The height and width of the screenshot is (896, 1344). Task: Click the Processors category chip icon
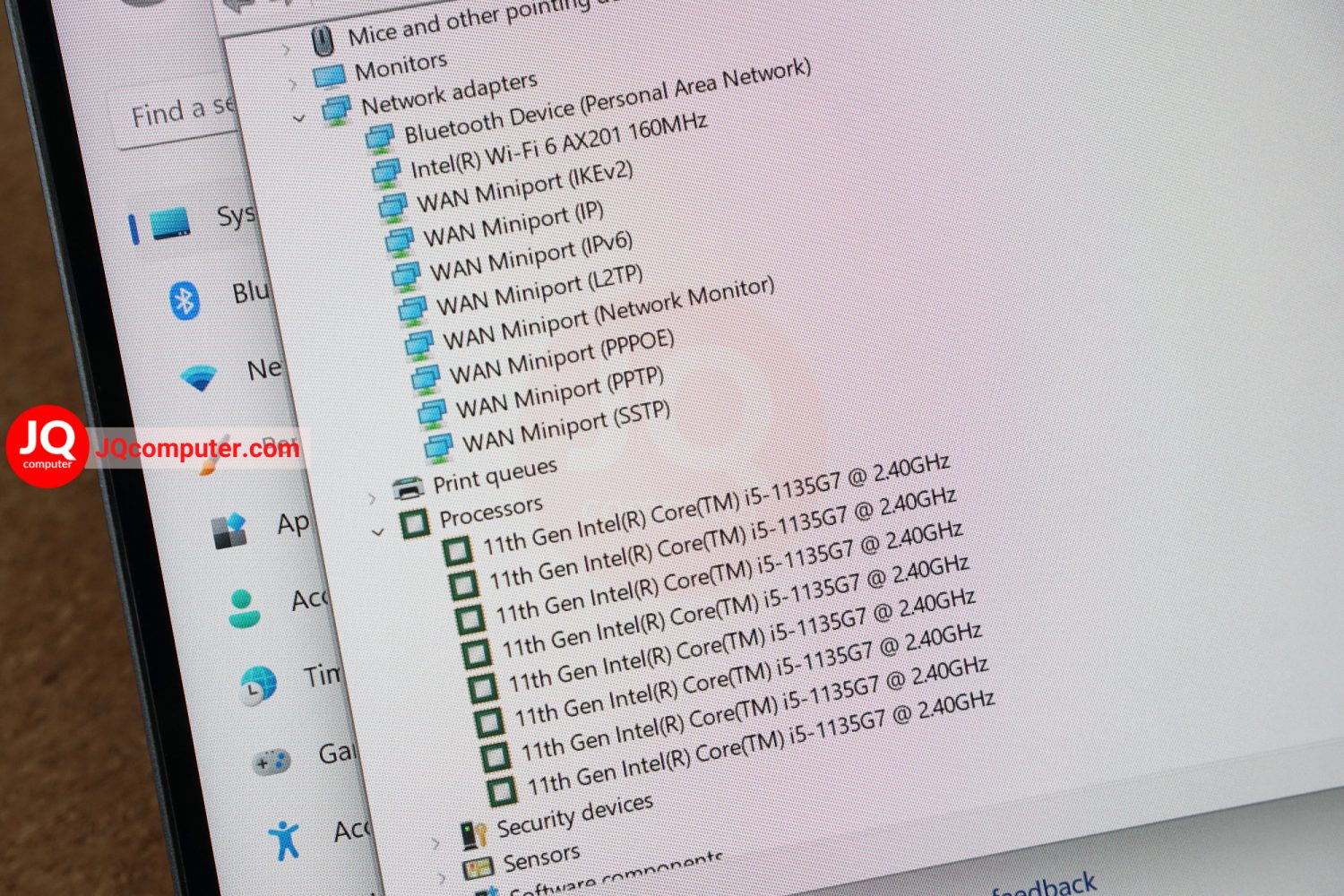[x=415, y=523]
